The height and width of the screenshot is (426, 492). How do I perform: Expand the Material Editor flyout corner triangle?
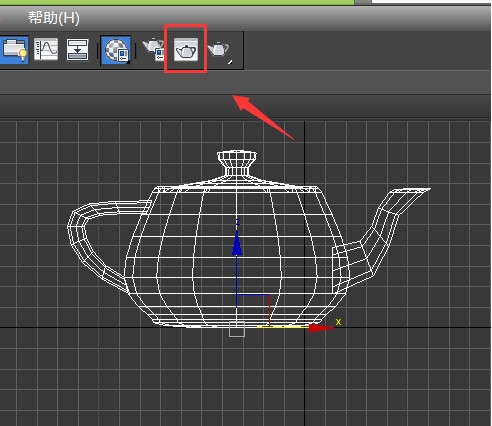[x=128, y=62]
